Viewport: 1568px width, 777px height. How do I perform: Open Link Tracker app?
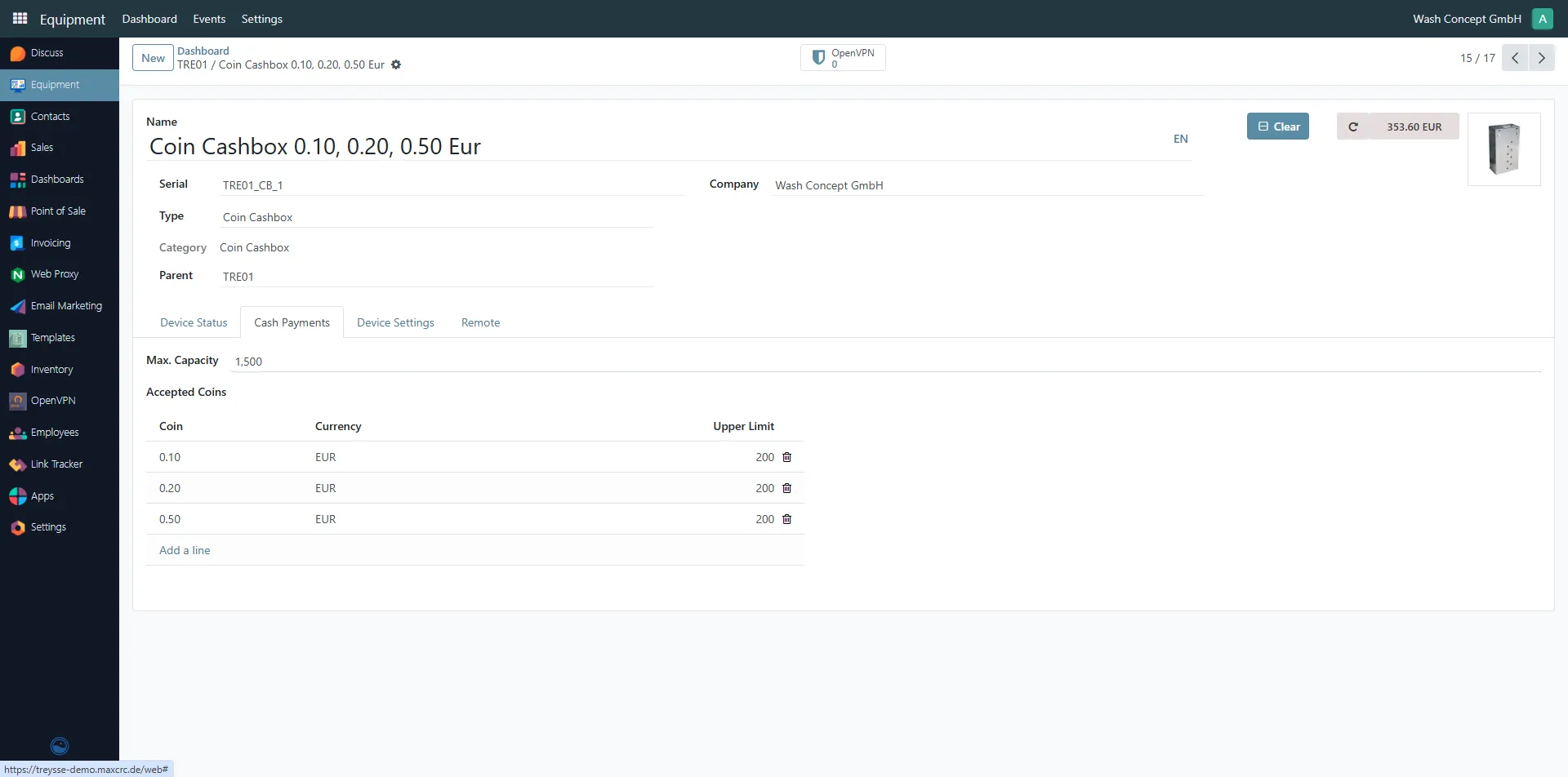[60, 464]
